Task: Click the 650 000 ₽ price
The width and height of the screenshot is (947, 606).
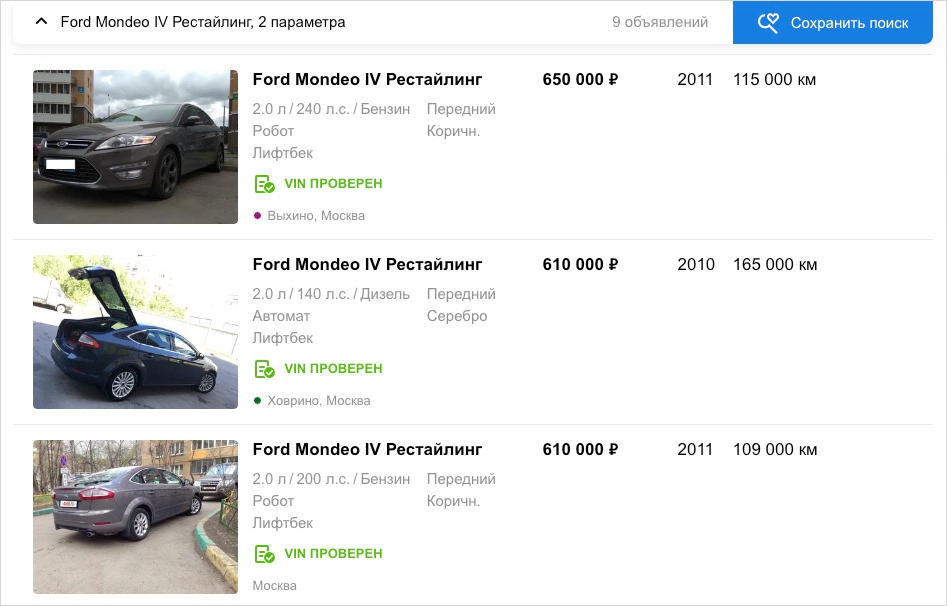Action: (x=580, y=80)
